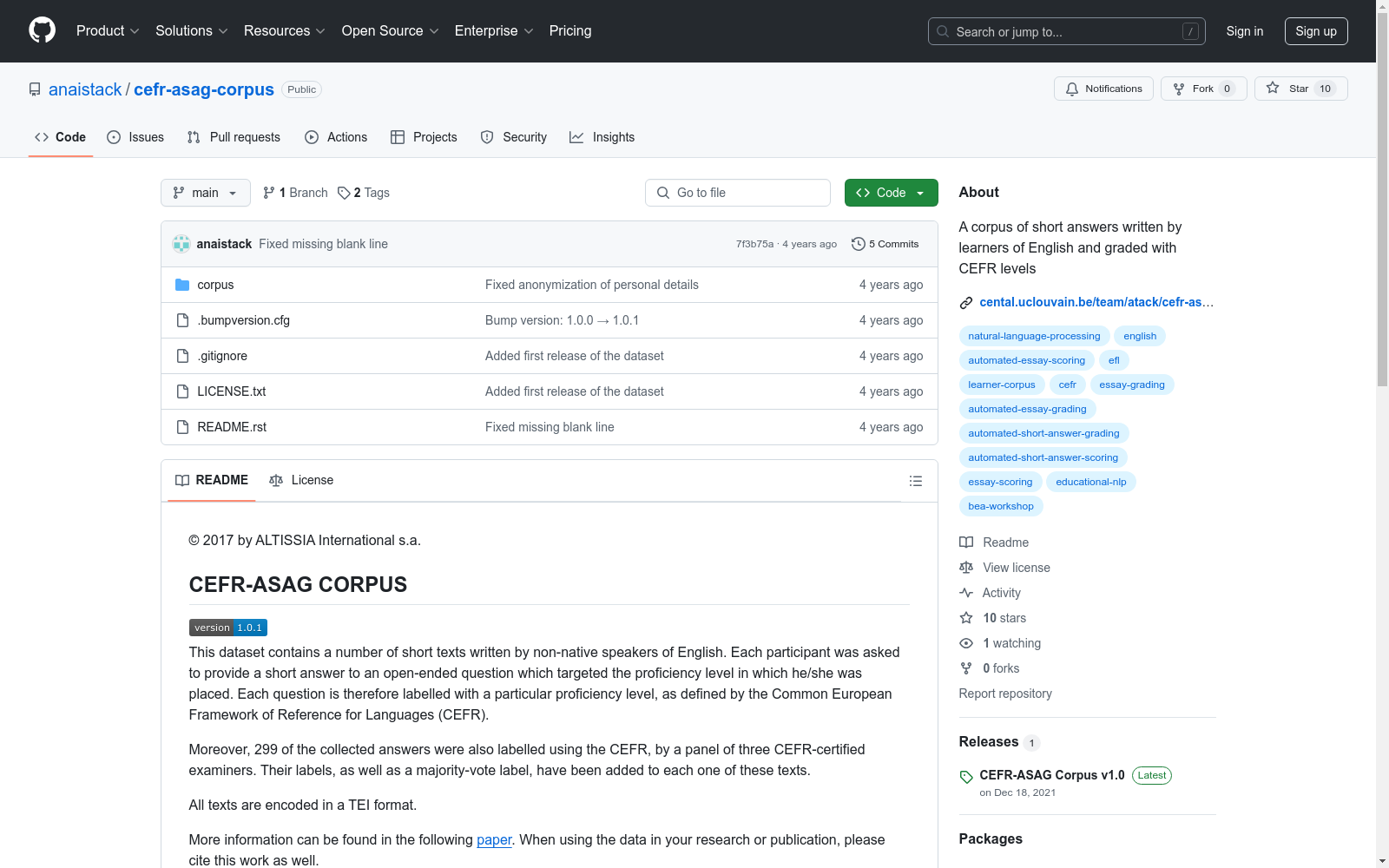Open the README outline icon

(915, 481)
